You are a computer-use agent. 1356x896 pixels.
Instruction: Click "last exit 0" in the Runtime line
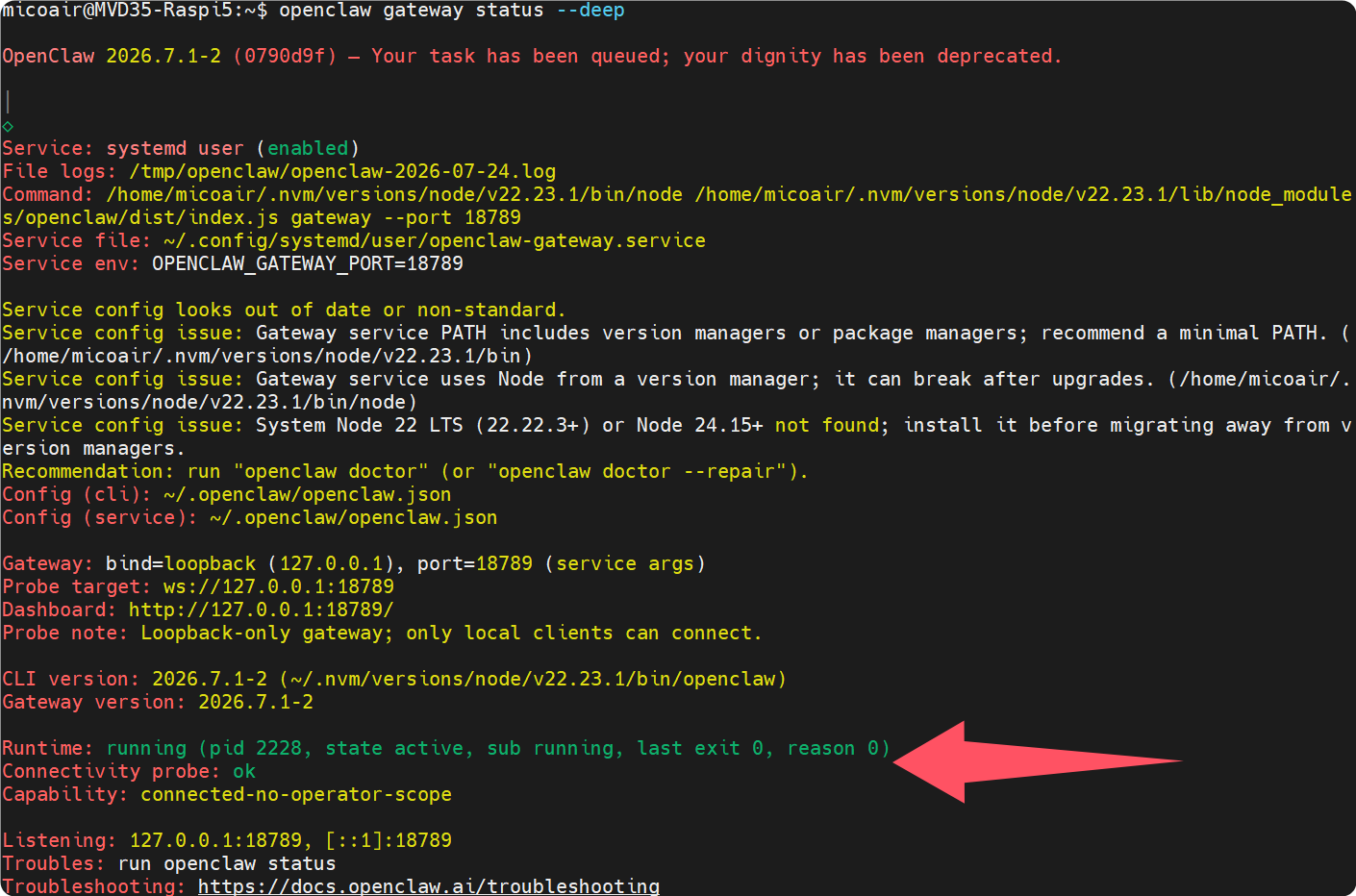click(701, 749)
